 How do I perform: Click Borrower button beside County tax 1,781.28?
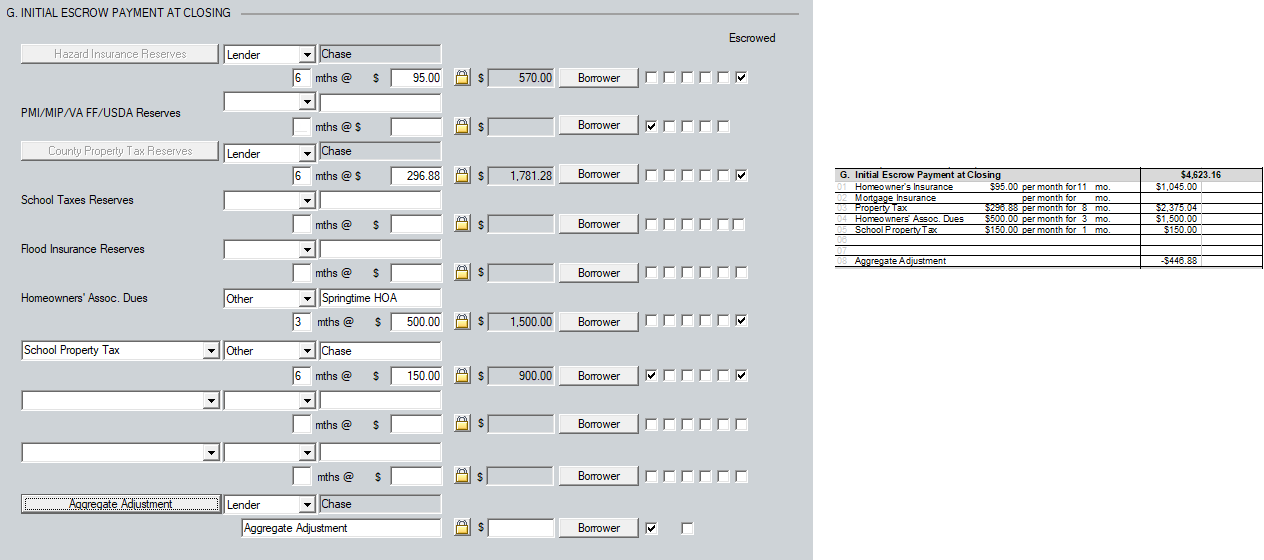tap(598, 174)
